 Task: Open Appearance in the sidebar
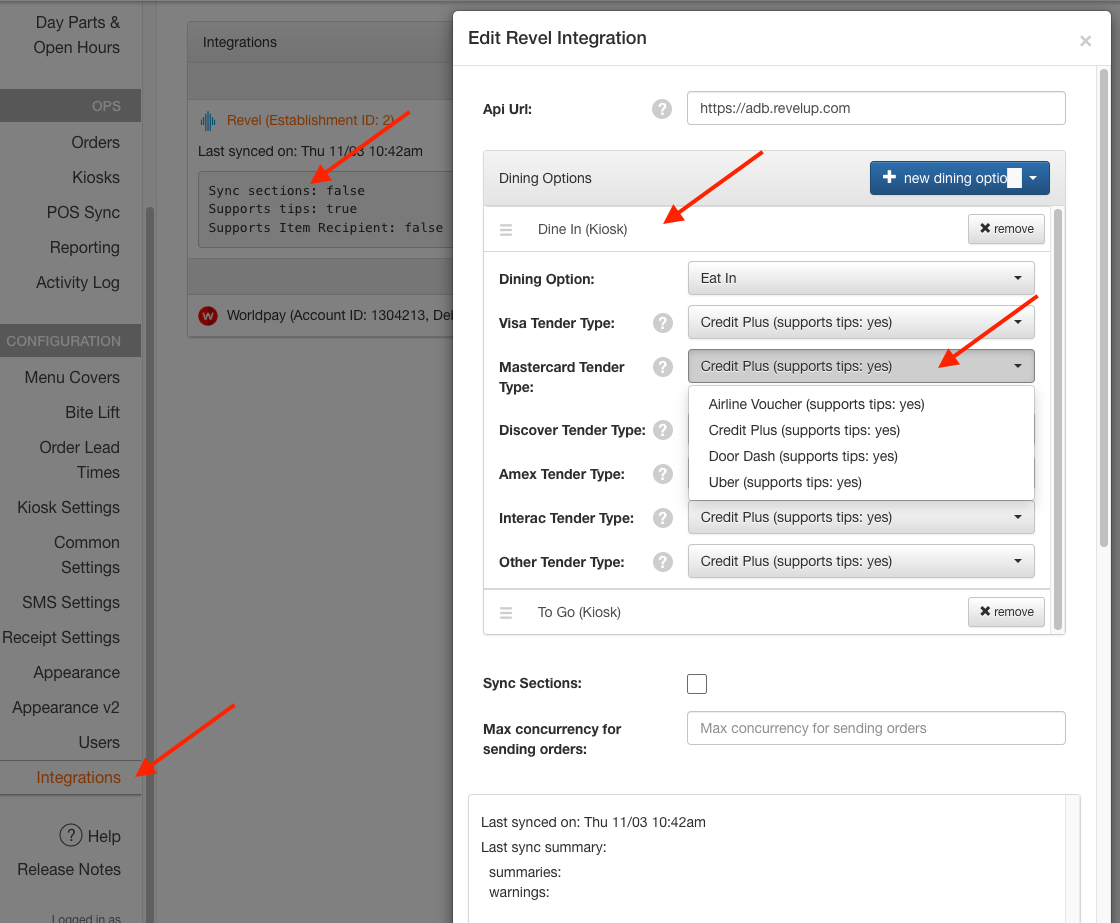[x=76, y=672]
